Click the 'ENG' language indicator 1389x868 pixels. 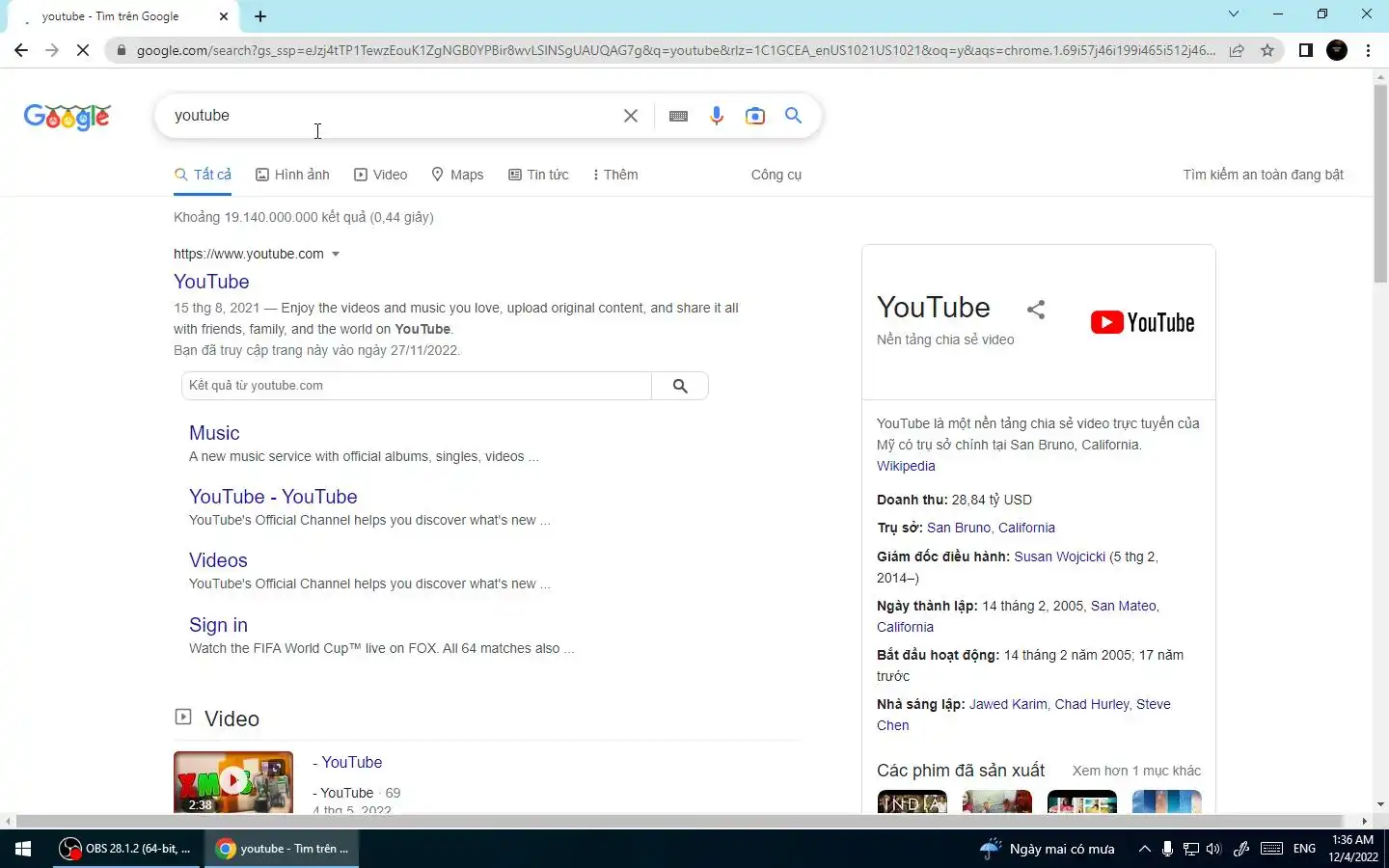1304,849
